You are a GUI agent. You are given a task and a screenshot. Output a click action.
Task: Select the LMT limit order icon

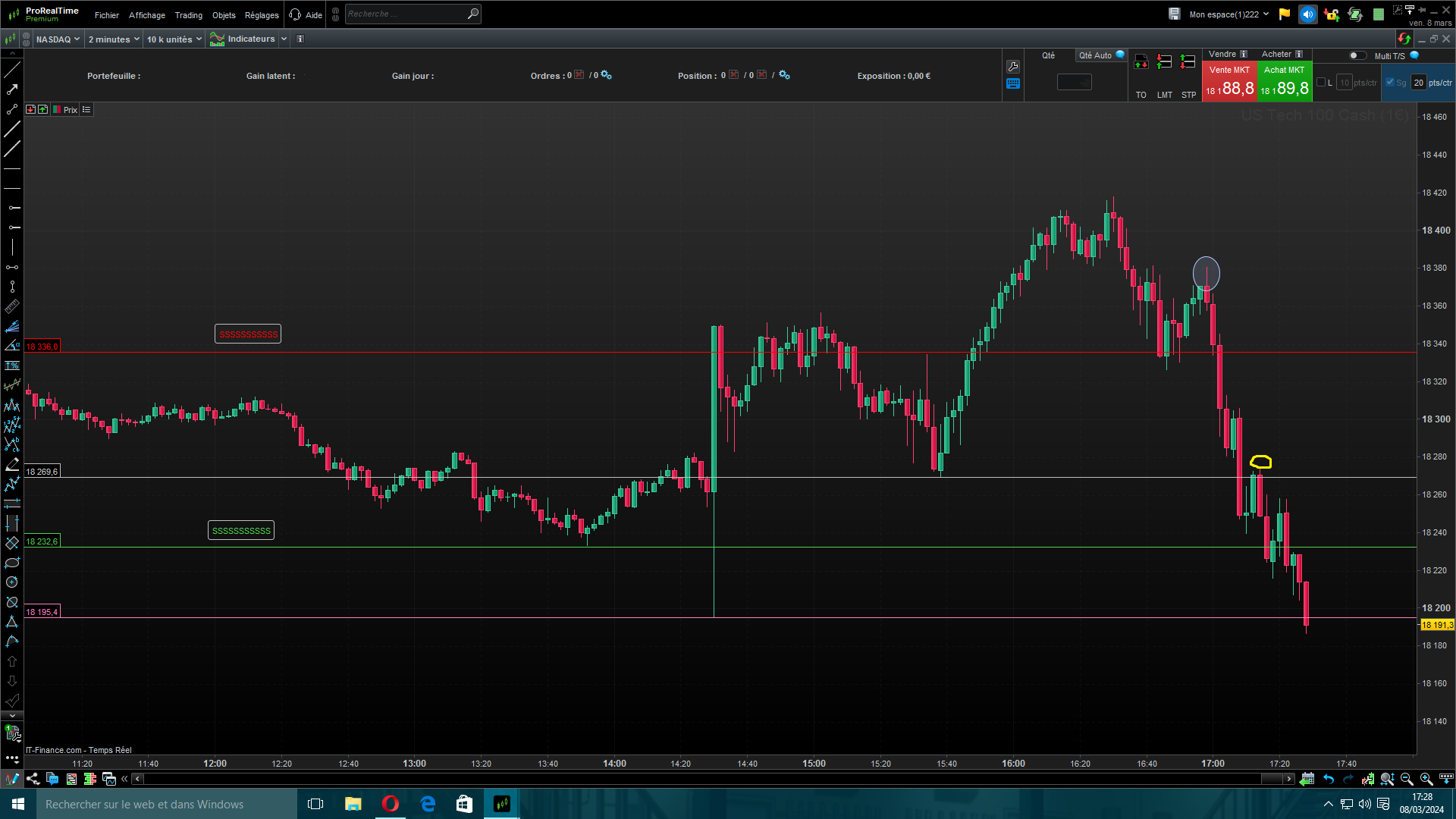(x=1165, y=62)
